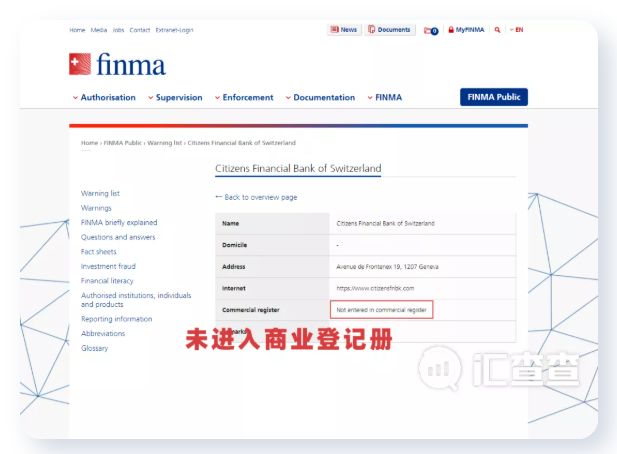617x454 pixels.
Task: Click Back to overview page
Action: (256, 197)
